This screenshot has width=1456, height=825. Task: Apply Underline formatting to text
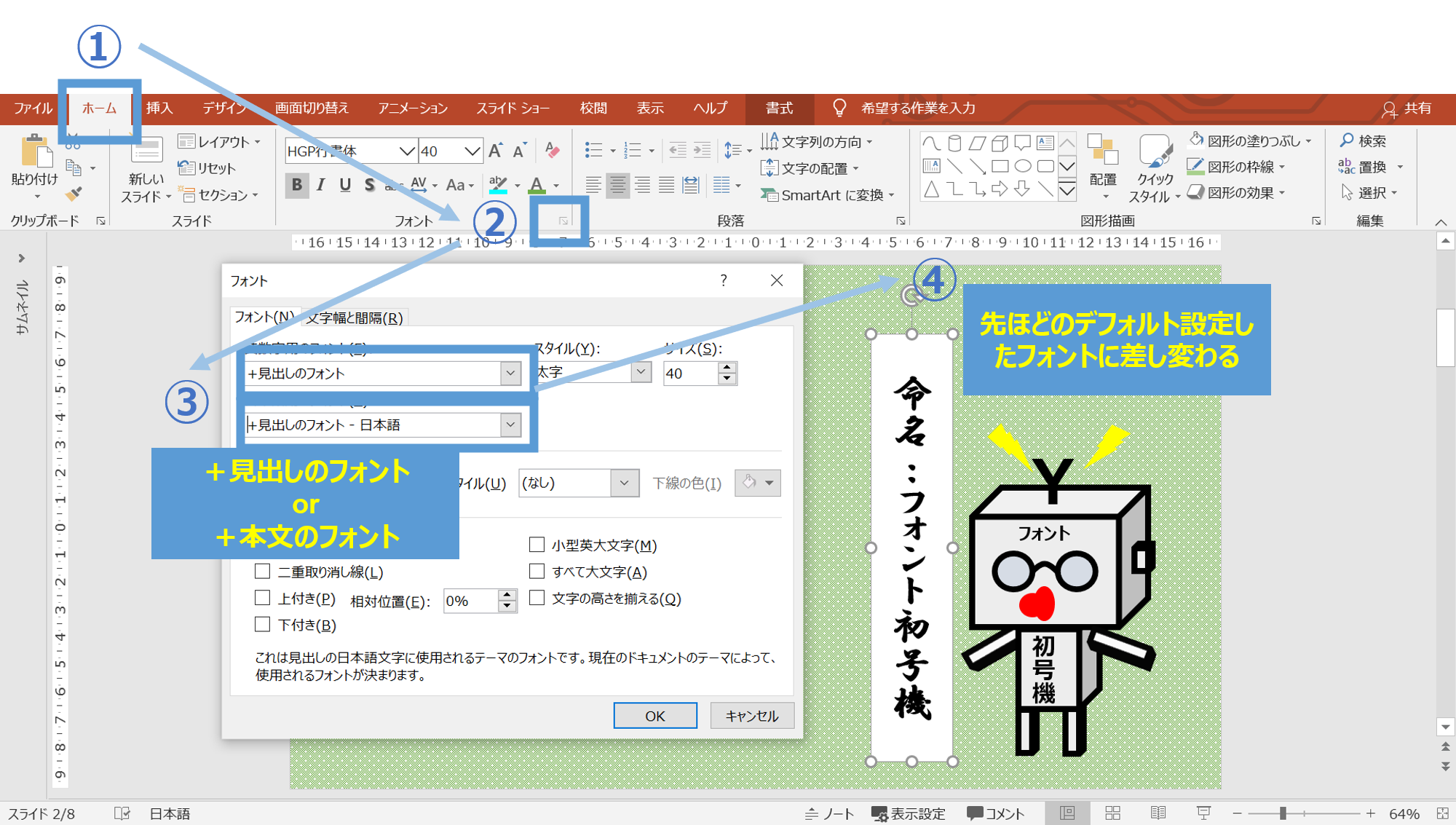coord(345,185)
